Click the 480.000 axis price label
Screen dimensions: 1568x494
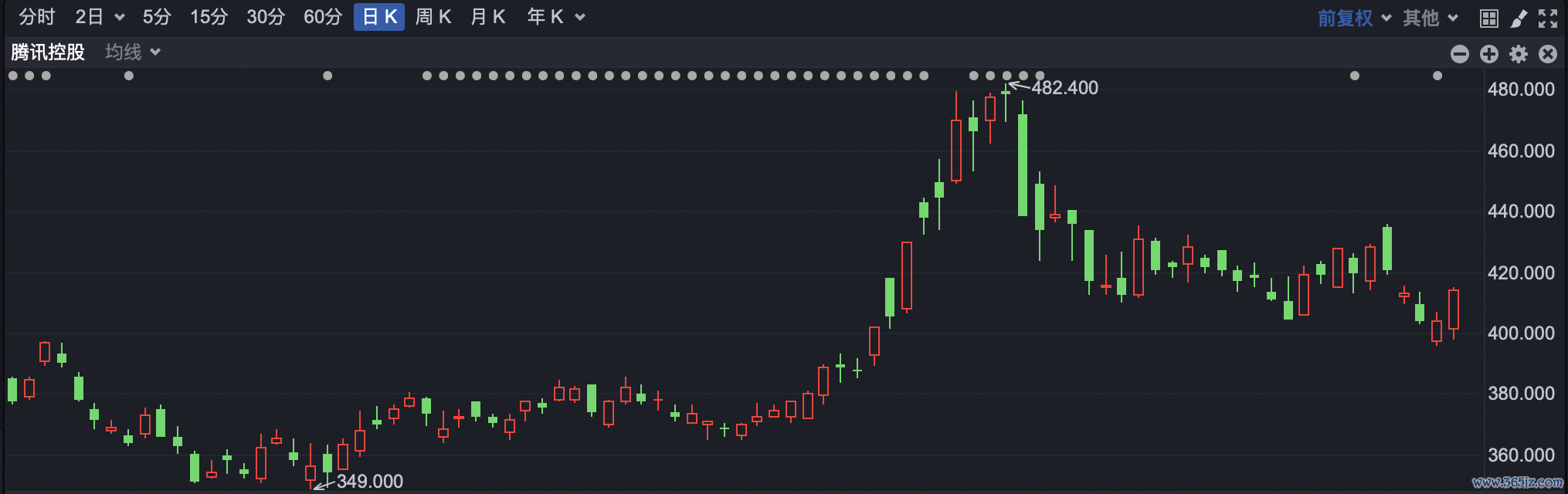pyautogui.click(x=1521, y=90)
